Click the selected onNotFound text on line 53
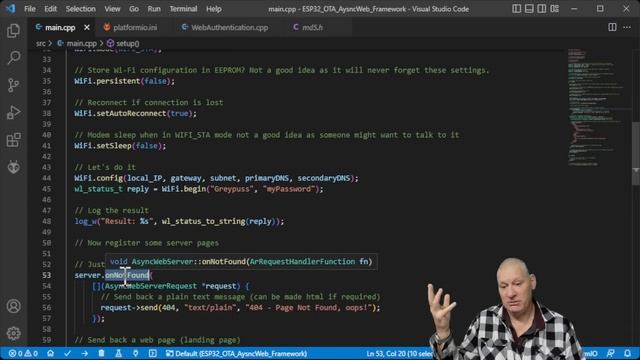Viewport: 640px width, 360px height. [x=127, y=275]
